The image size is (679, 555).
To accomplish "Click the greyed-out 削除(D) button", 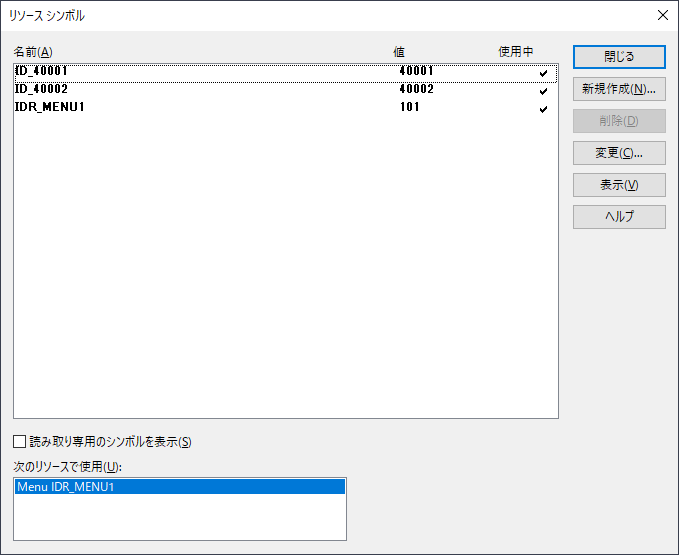I will click(x=618, y=121).
